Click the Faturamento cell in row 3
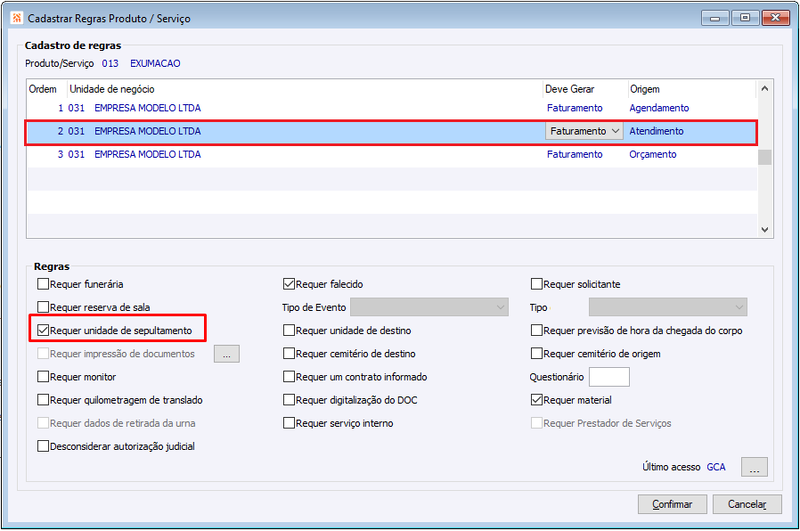Screen dimensions: 800x531 (x=574, y=155)
